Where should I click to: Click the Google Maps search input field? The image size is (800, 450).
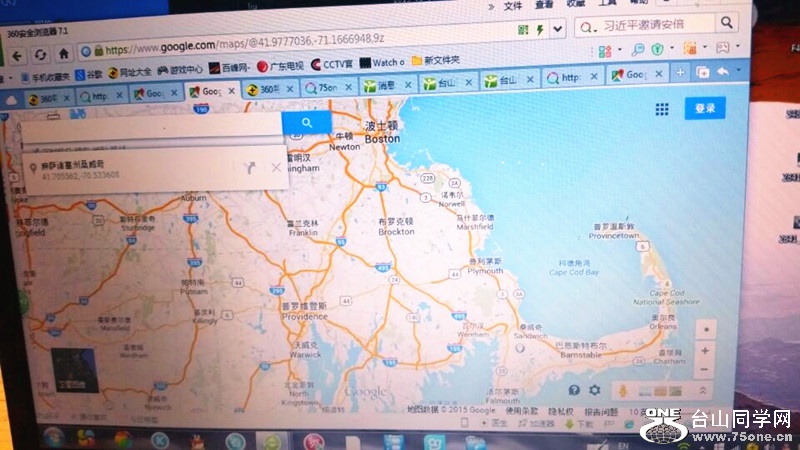(150, 125)
